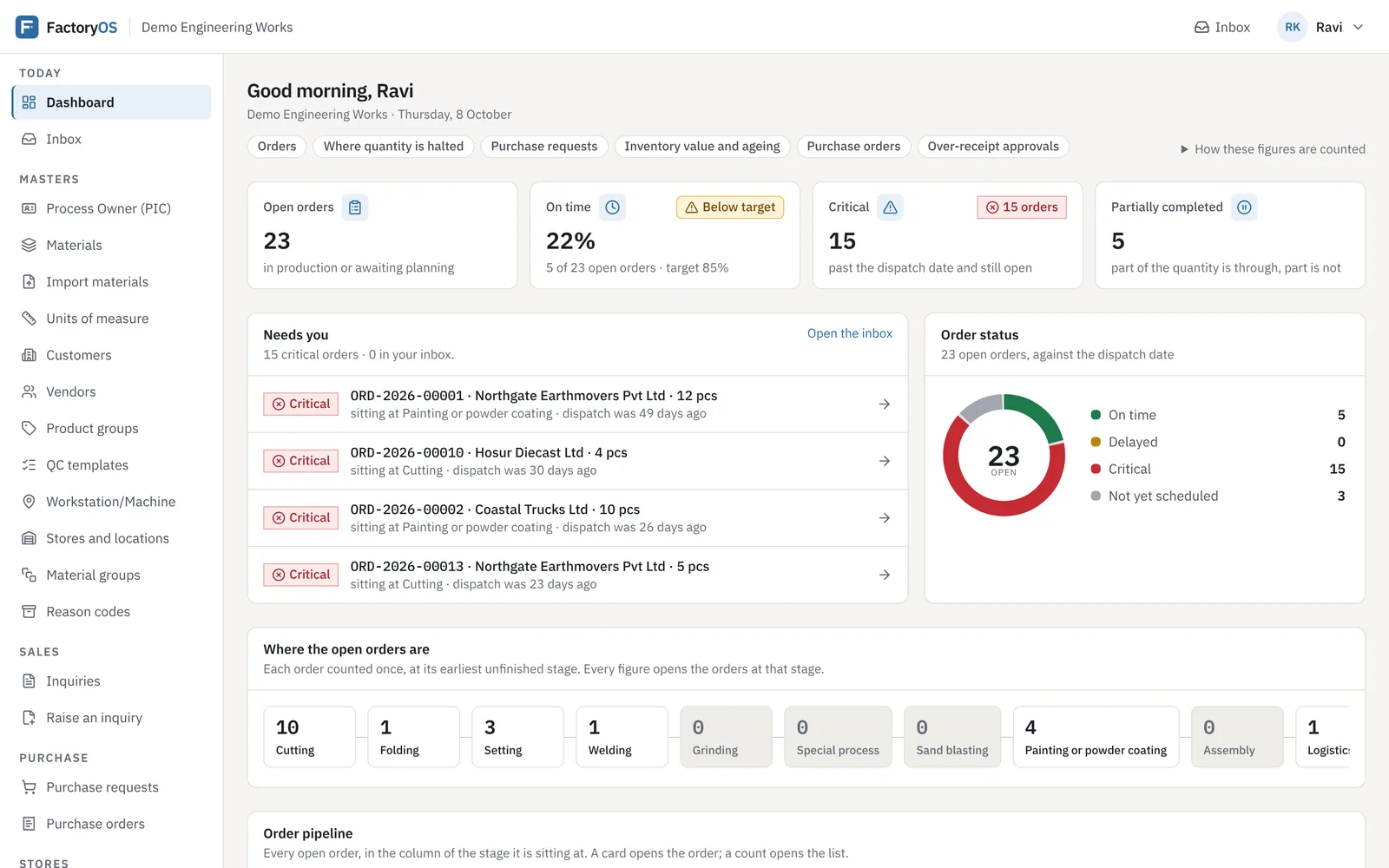Click the Below target badge
Screen dimensions: 1389x868
[x=730, y=207]
